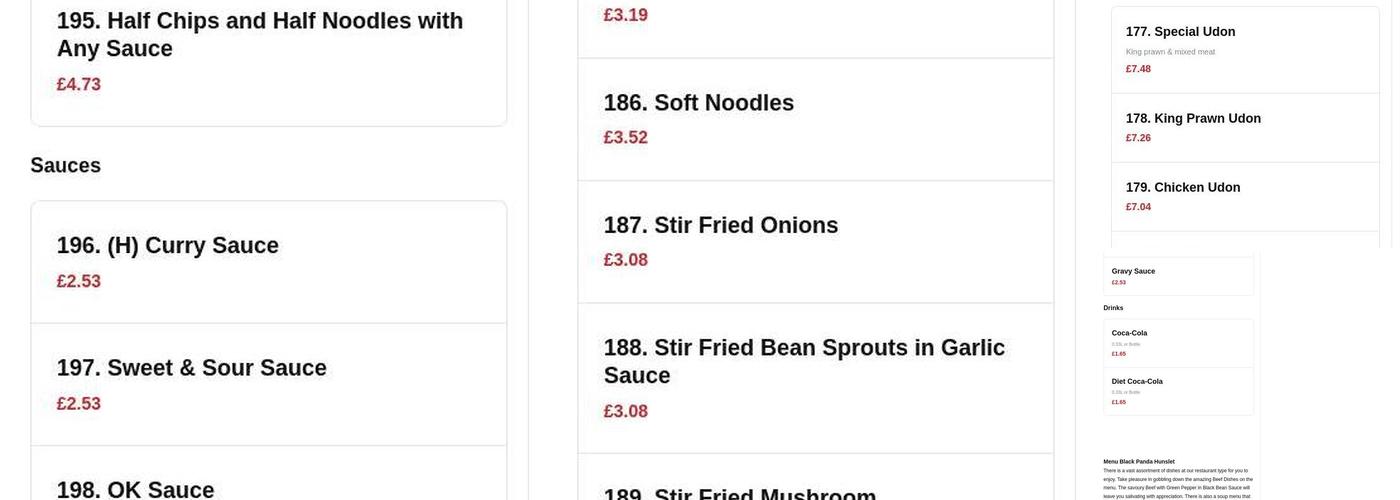This screenshot has height=500, width=1400.
Task: Pick 179. Chicken Udon
Action: click(x=1183, y=188)
